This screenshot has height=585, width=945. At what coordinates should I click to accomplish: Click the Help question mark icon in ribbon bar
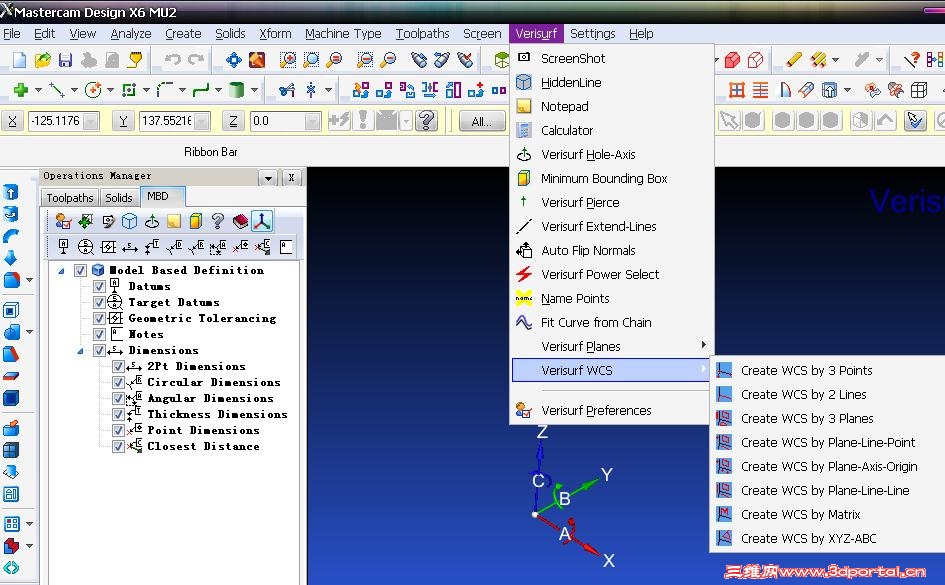click(426, 121)
